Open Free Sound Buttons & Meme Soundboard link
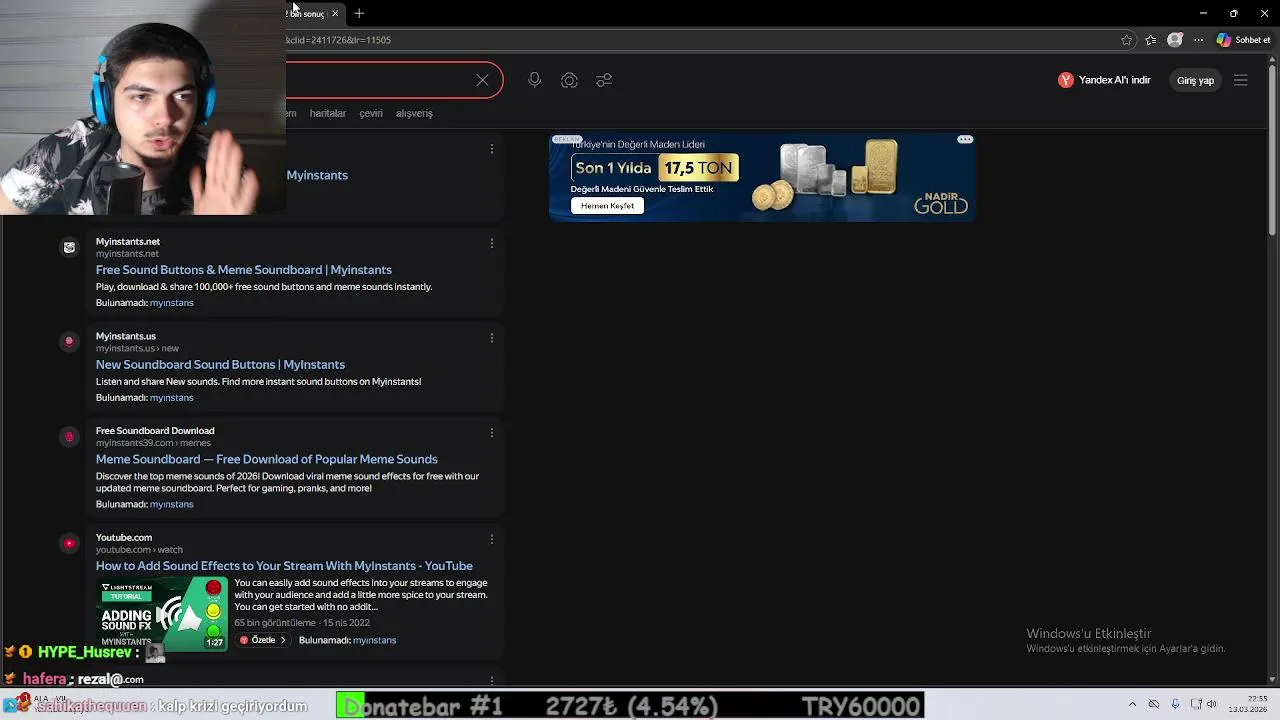The height and width of the screenshot is (720, 1280). pos(244,270)
